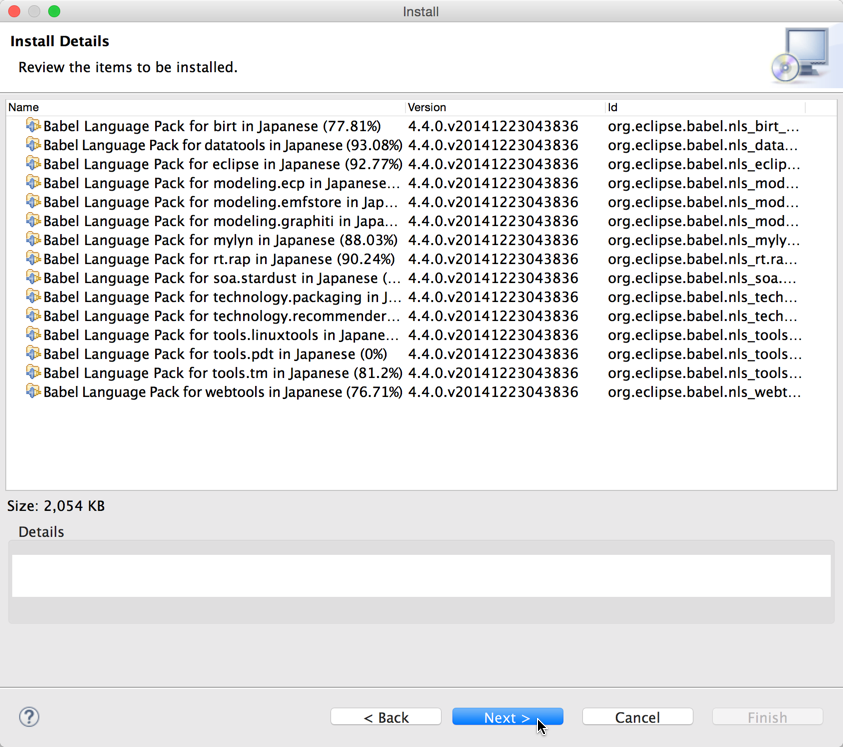
Task: Close the Install window with the red button
Action: pyautogui.click(x=15, y=11)
